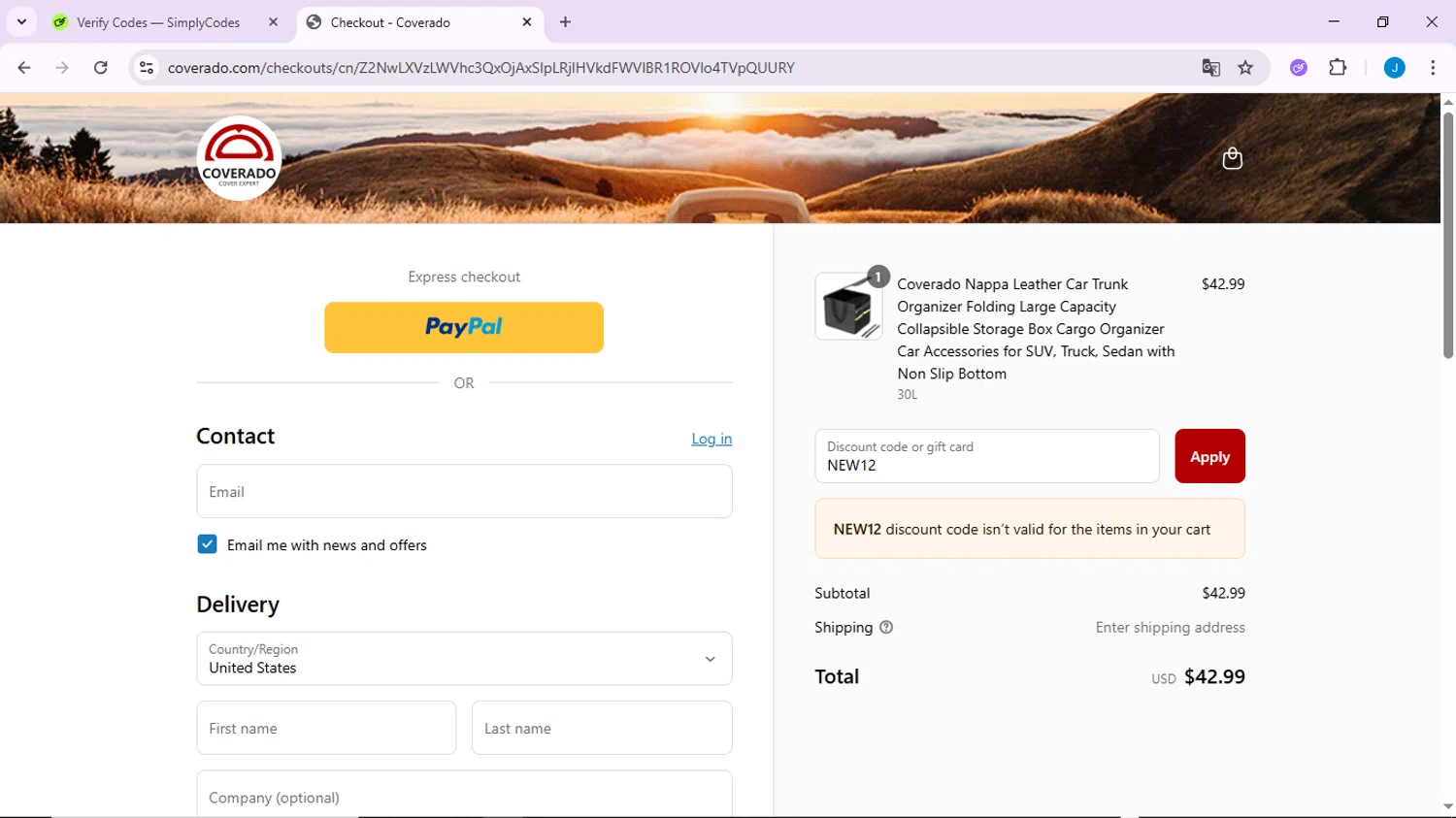Open the Chrome profile avatar
The image size is (1456, 818).
point(1394,68)
